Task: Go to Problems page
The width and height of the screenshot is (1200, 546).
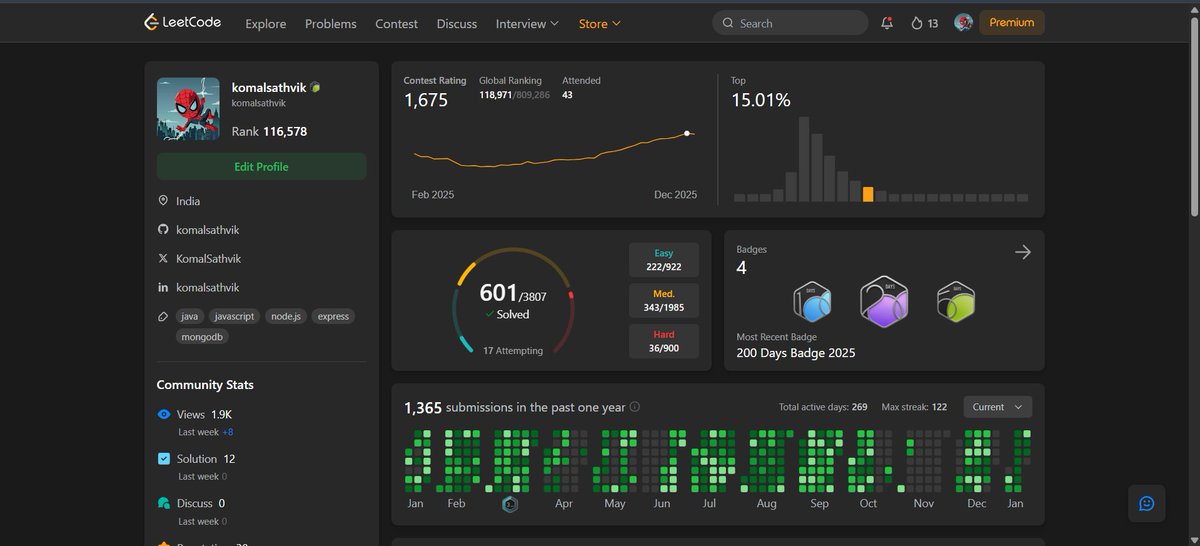Action: click(331, 23)
